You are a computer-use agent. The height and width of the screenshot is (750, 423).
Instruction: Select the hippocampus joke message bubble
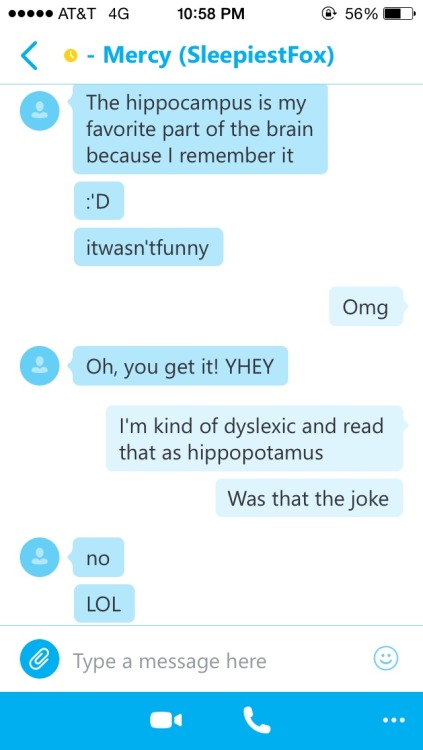click(x=199, y=129)
